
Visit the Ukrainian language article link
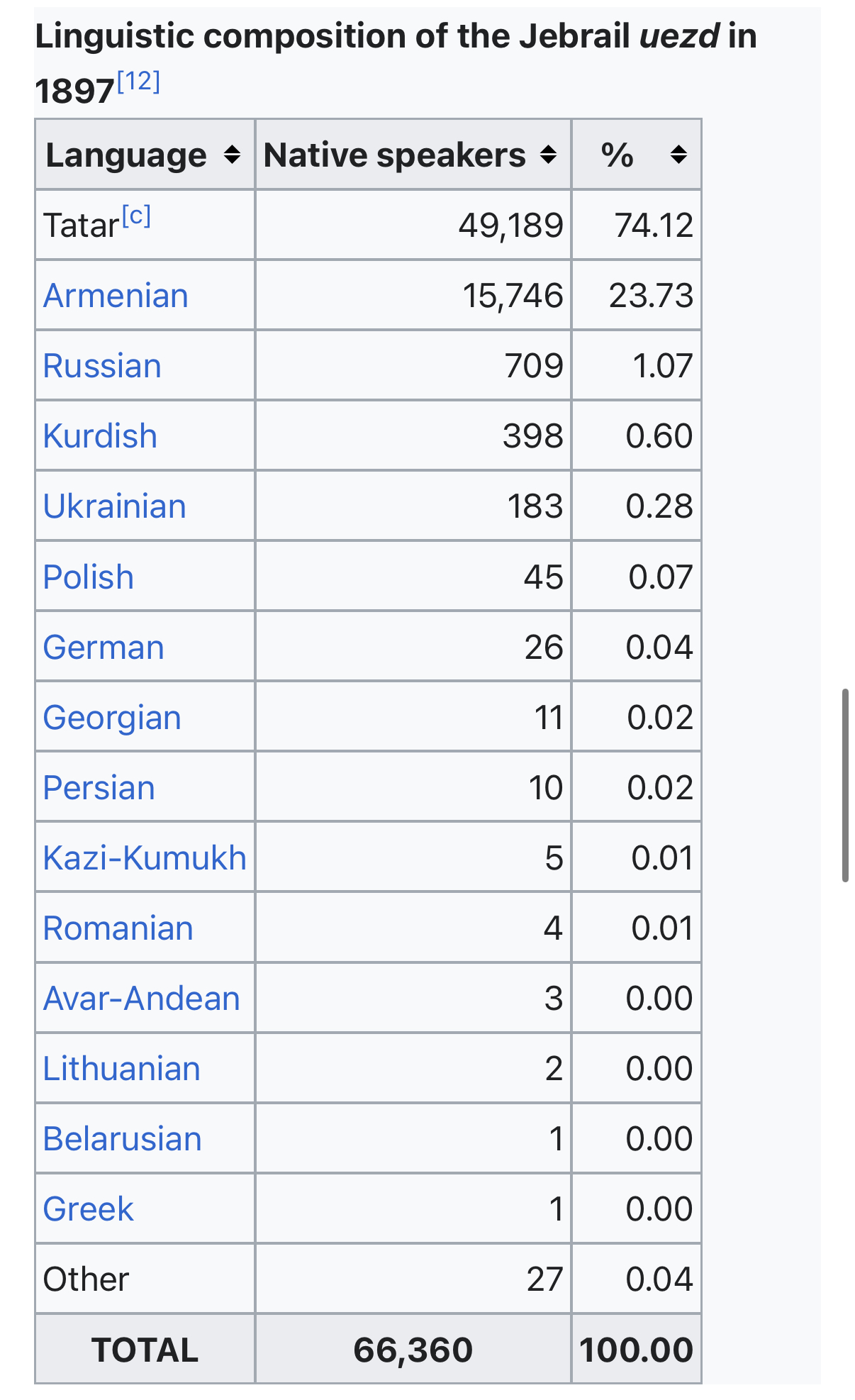click(115, 506)
